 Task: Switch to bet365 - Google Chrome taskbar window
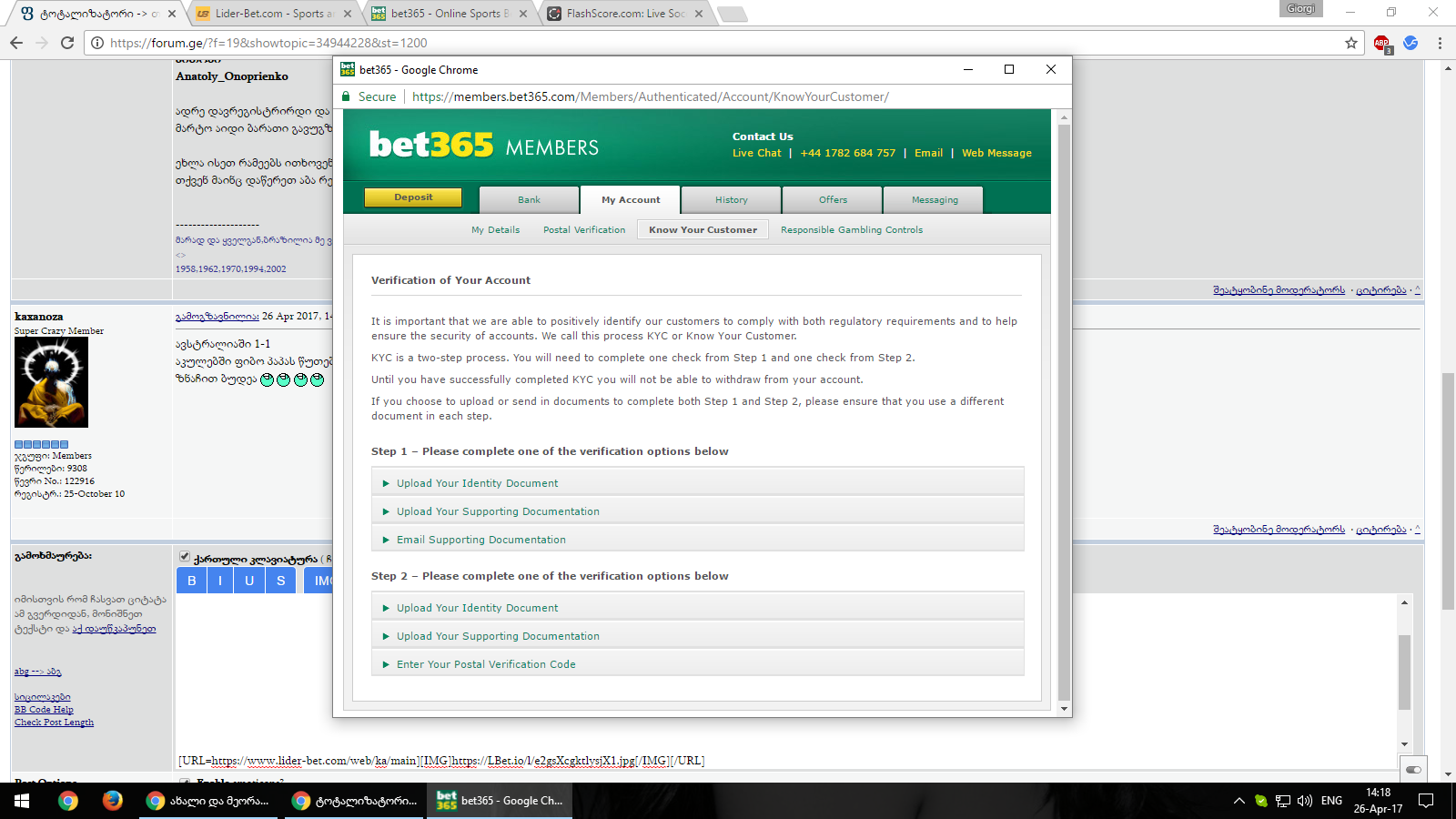[500, 801]
